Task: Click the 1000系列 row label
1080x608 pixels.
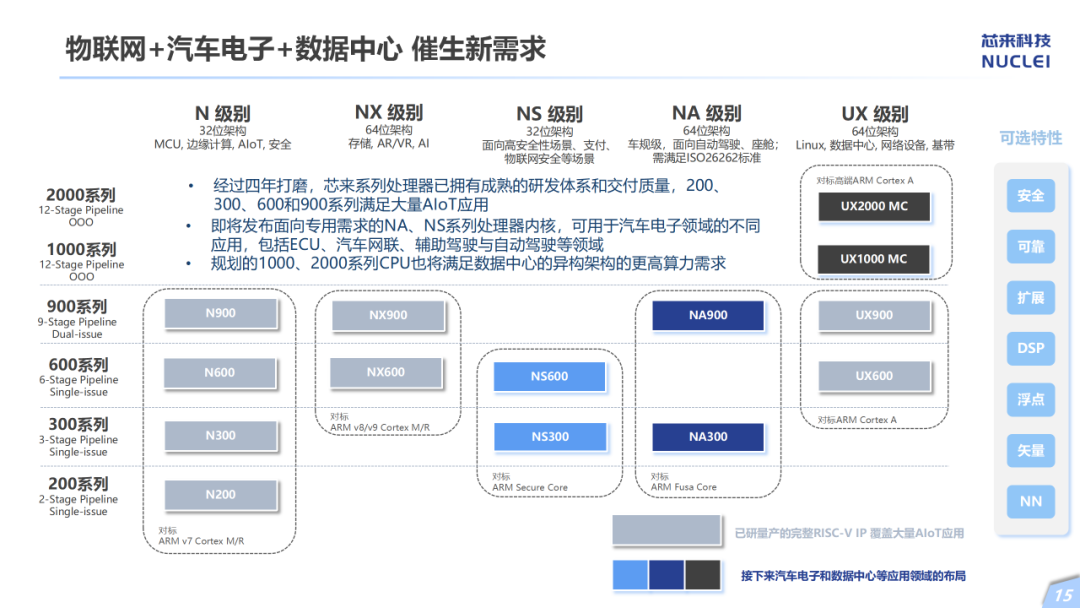Action: (x=81, y=249)
